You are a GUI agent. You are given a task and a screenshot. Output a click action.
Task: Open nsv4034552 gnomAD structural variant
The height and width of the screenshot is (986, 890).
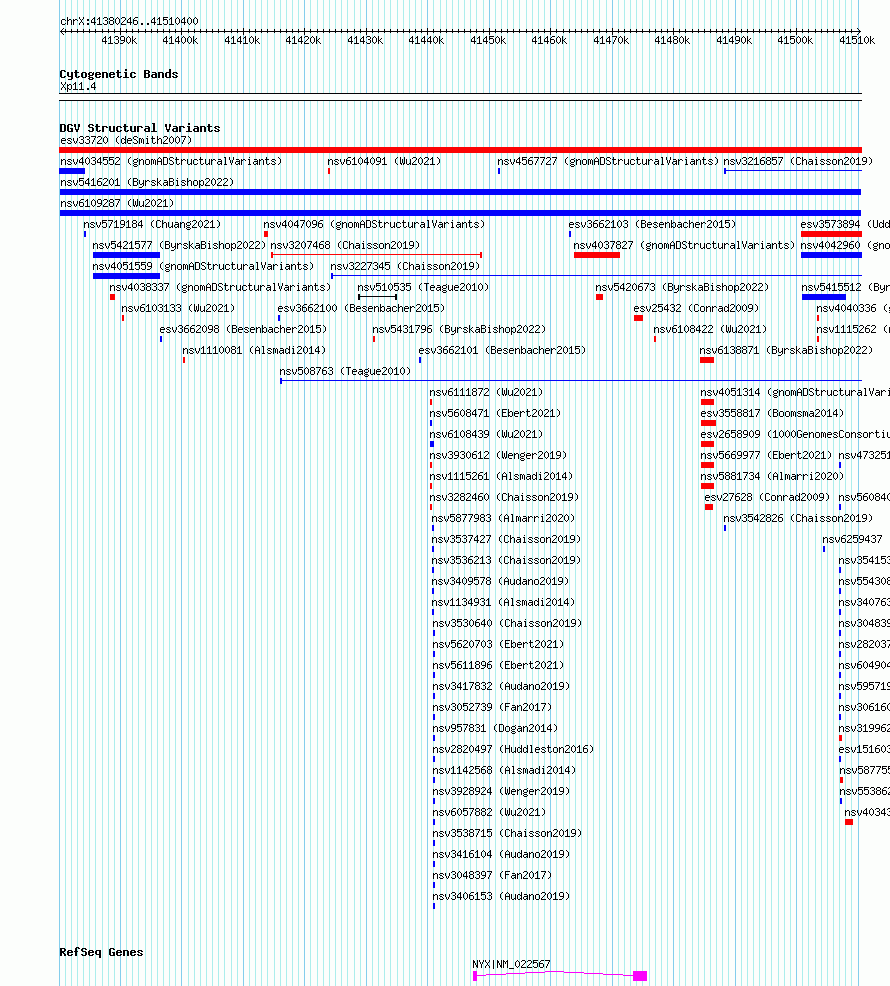click(171, 161)
